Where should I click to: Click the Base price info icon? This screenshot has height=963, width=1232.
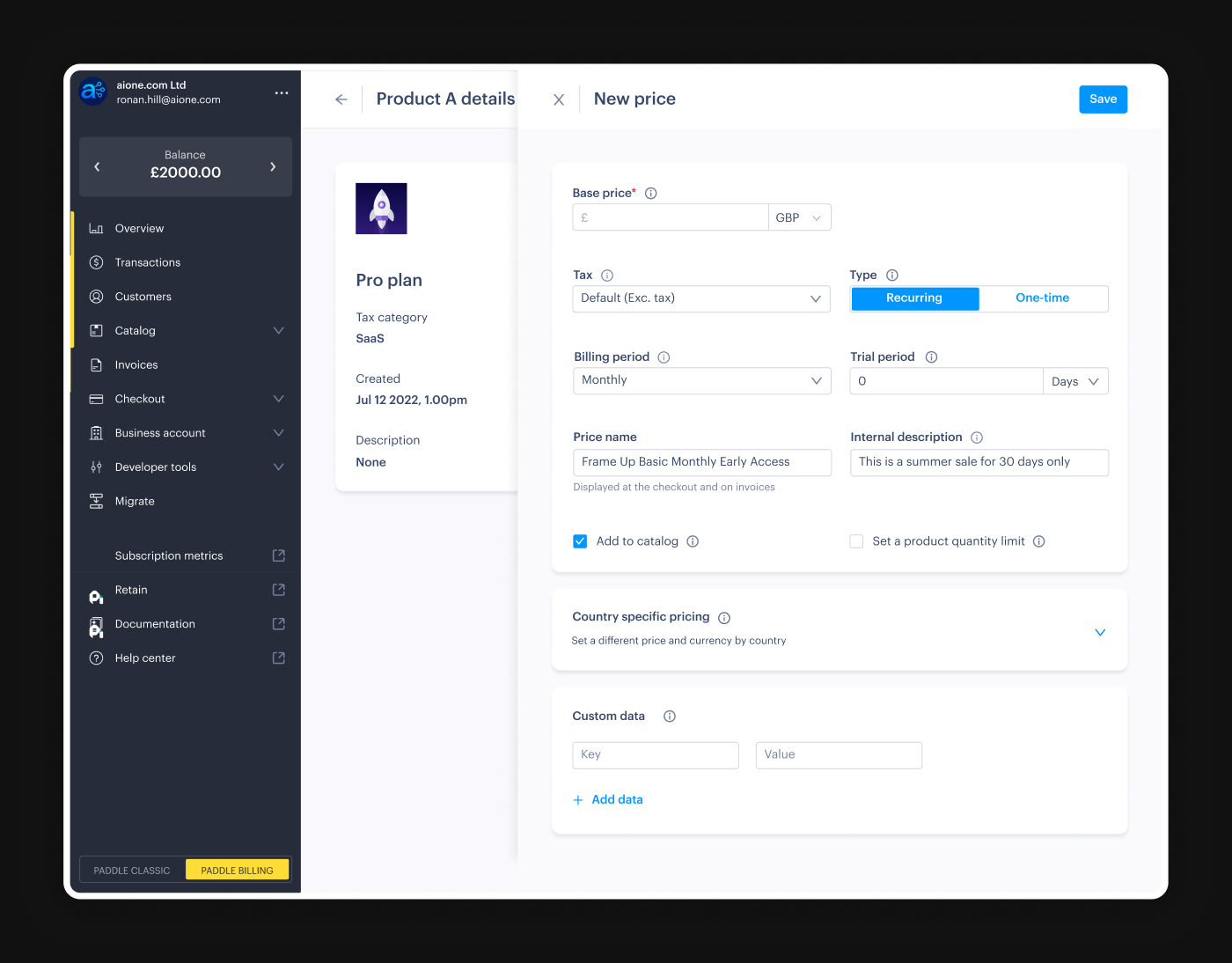pyautogui.click(x=650, y=193)
